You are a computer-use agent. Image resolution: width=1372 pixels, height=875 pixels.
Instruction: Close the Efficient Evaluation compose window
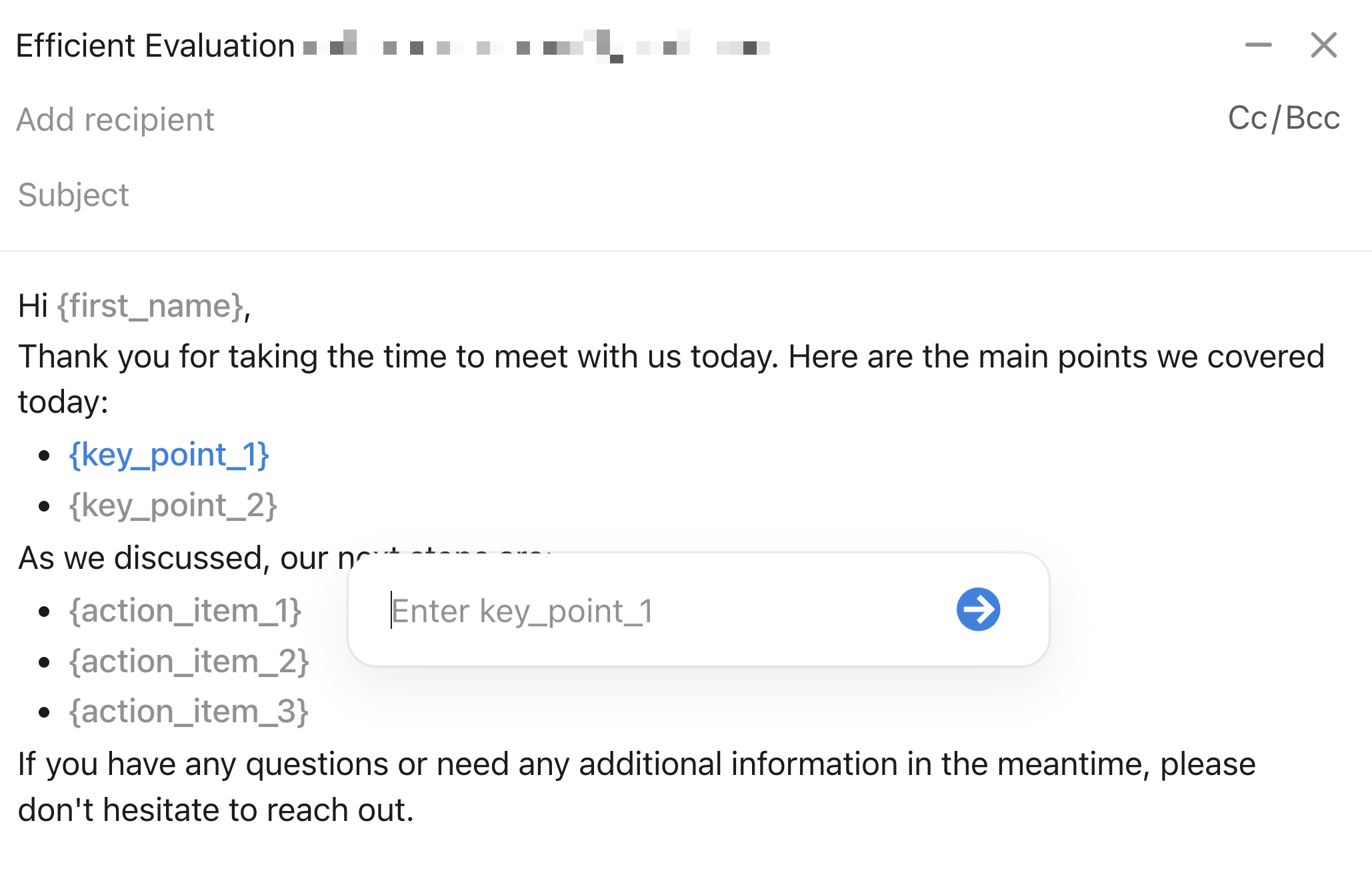(x=1323, y=45)
